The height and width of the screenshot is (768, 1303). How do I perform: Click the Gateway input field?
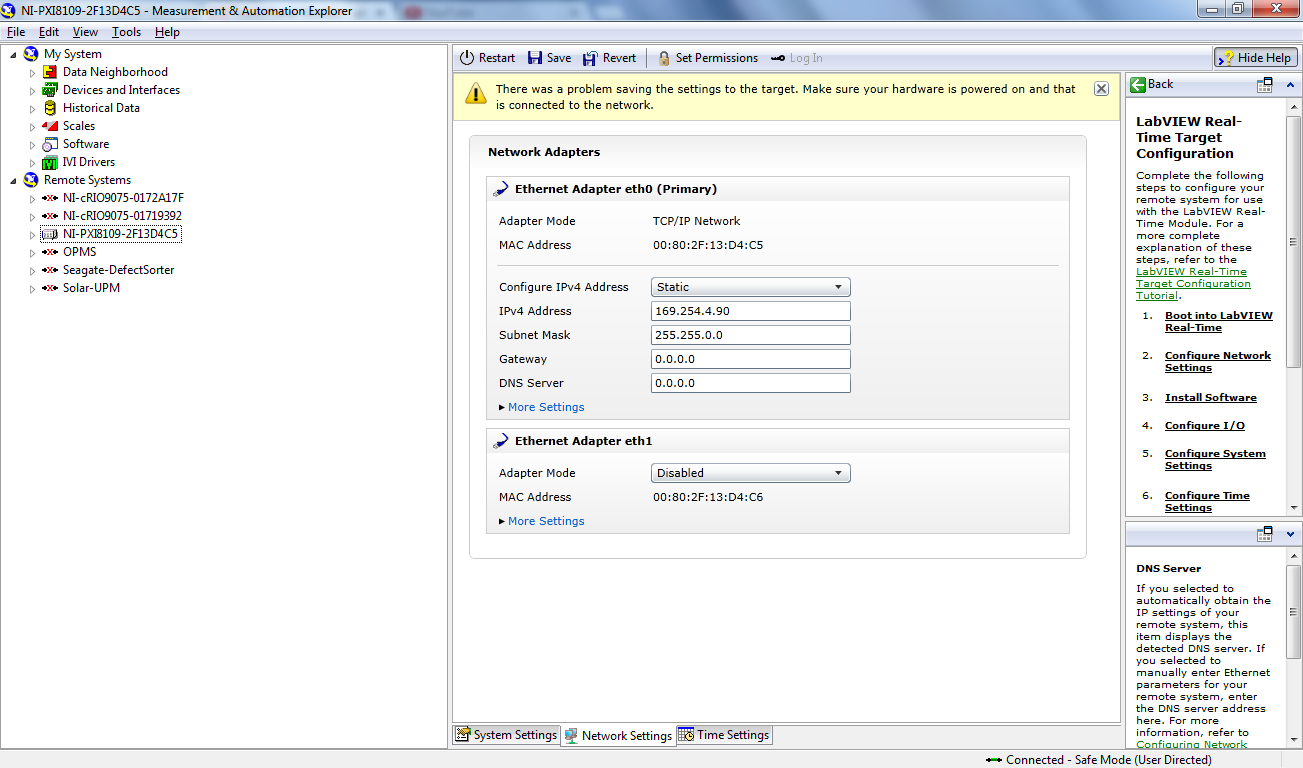(x=751, y=359)
